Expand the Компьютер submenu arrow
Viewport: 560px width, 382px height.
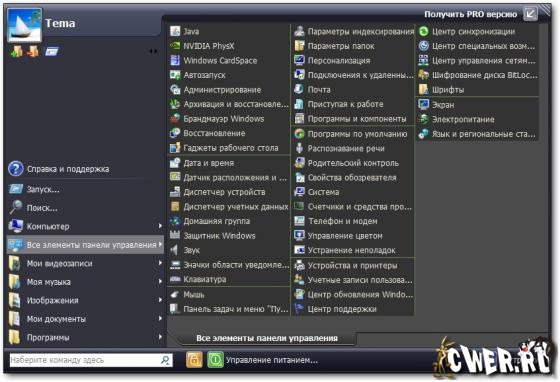pos(160,226)
